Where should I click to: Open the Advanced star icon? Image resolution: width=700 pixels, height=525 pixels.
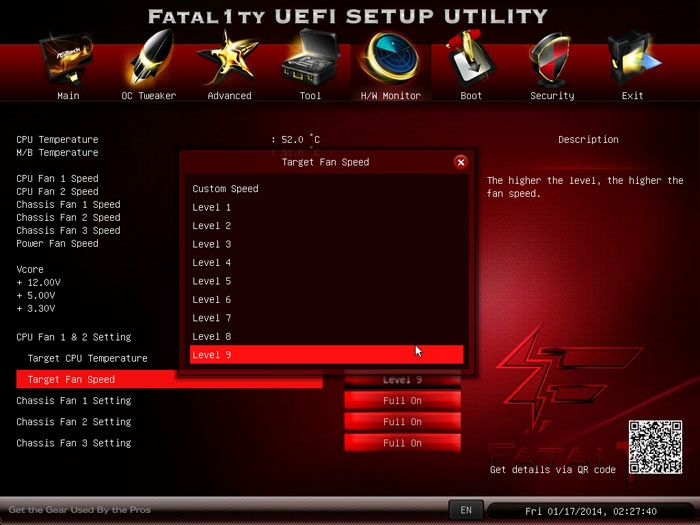(x=228, y=58)
